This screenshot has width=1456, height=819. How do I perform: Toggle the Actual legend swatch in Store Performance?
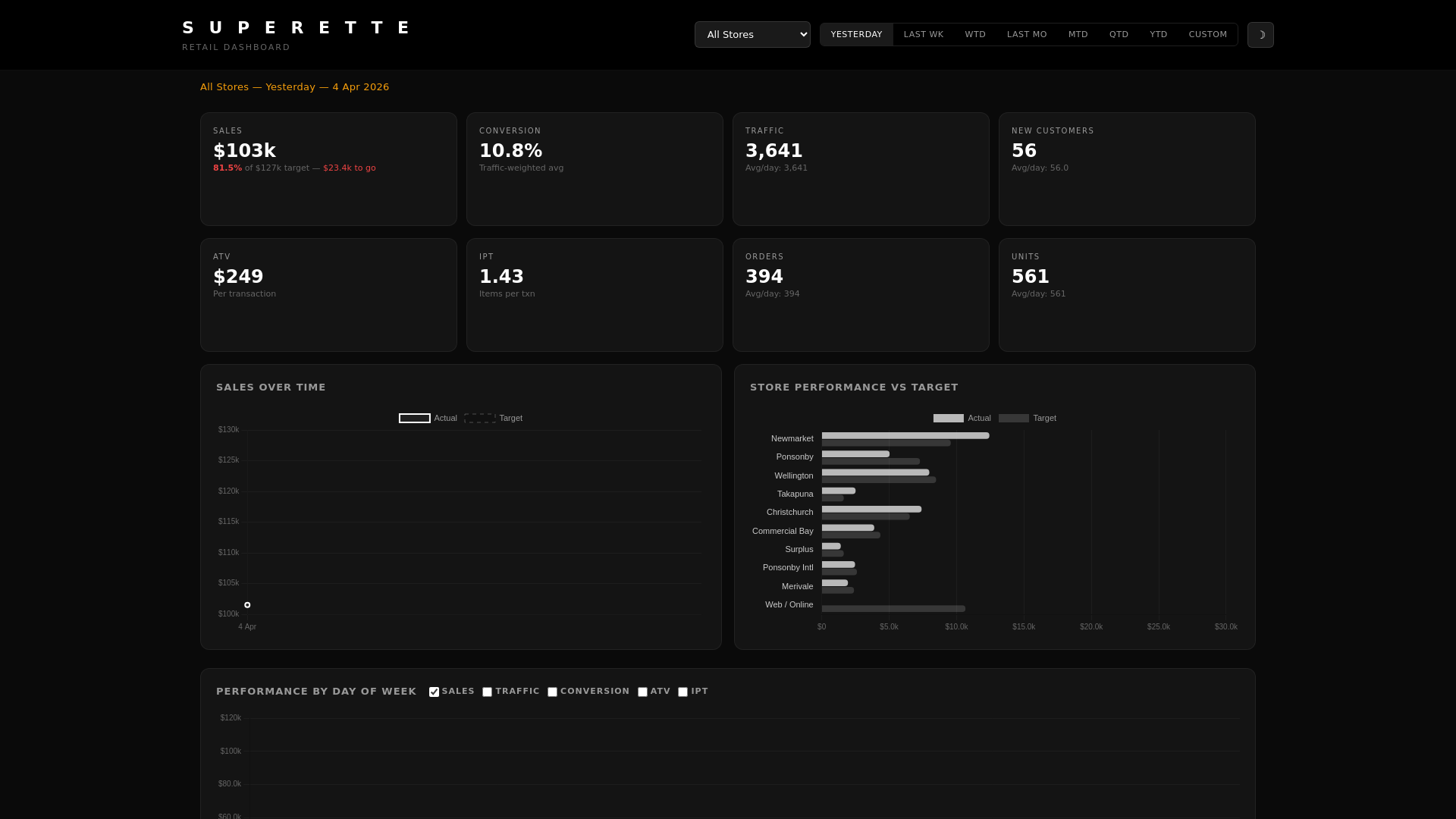click(x=949, y=419)
